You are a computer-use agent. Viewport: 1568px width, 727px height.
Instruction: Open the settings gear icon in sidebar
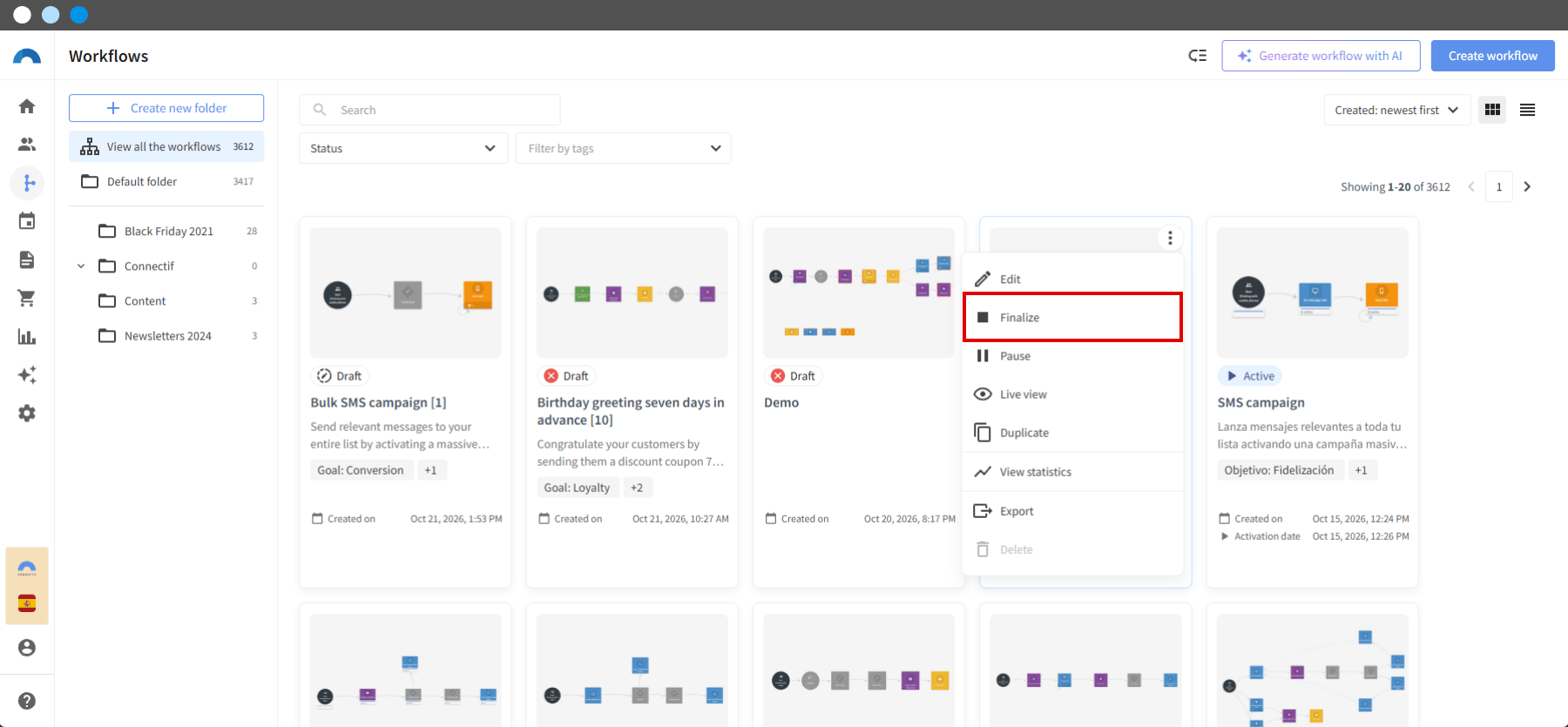[27, 413]
